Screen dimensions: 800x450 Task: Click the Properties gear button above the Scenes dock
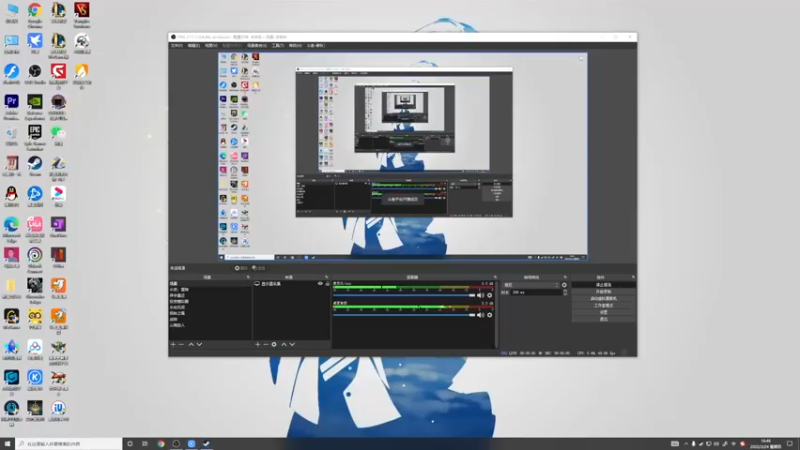241,268
